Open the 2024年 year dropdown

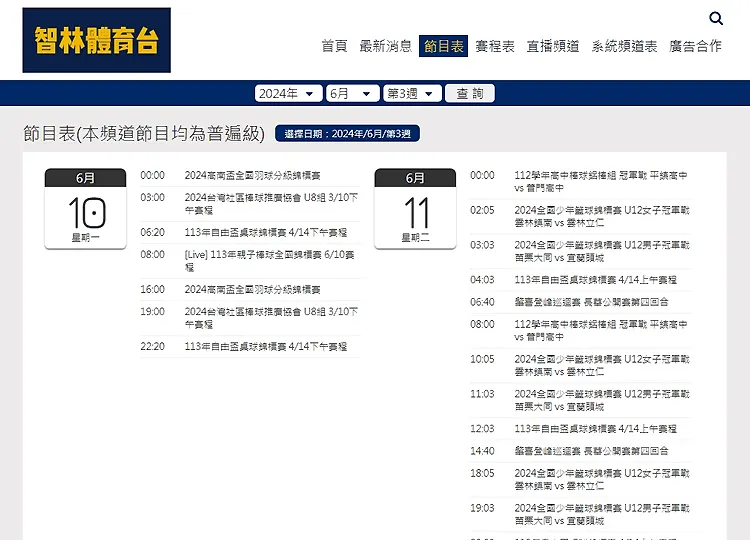coord(288,93)
